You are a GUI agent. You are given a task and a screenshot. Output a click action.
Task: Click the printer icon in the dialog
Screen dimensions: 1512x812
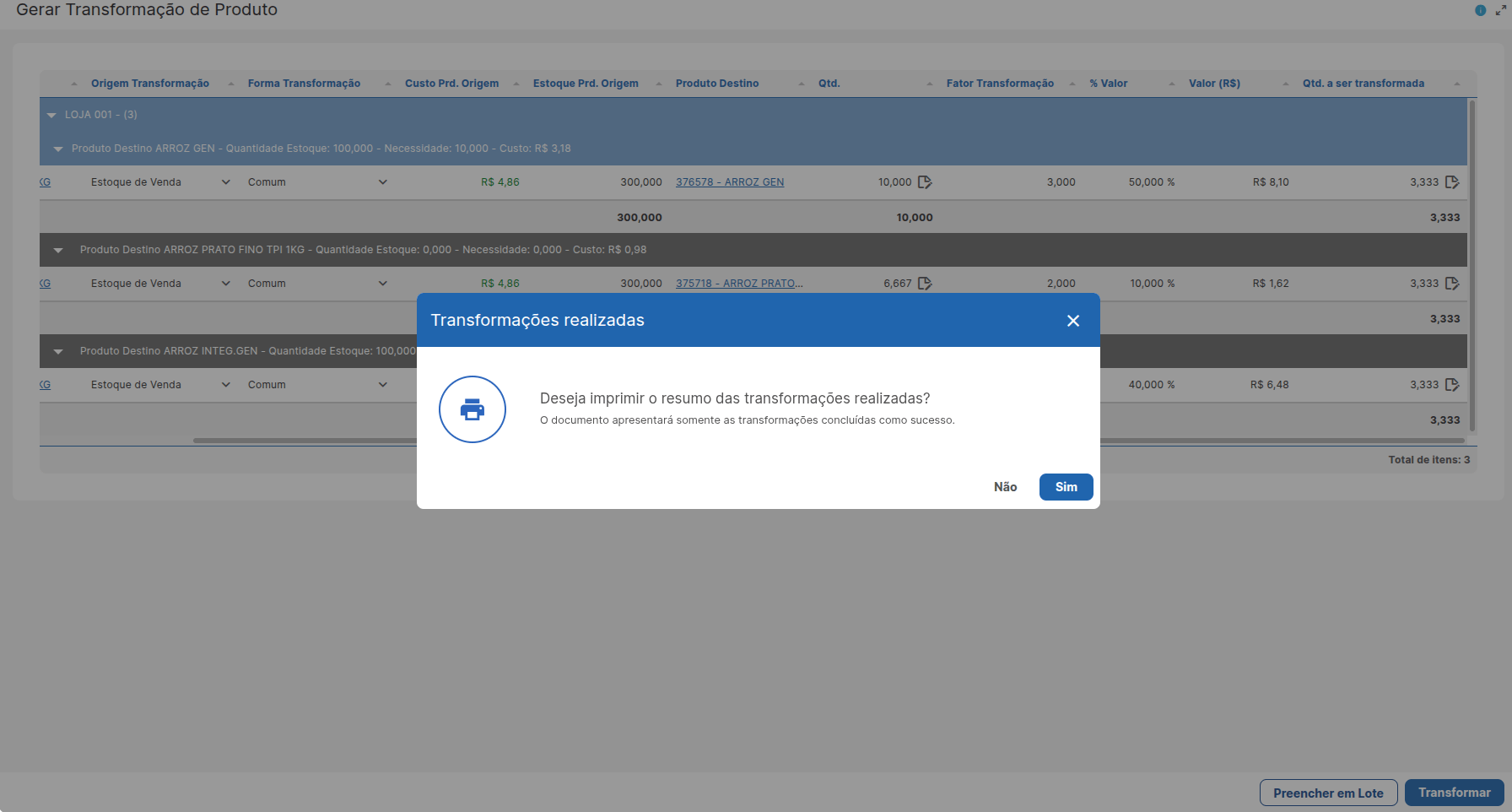[472, 409]
